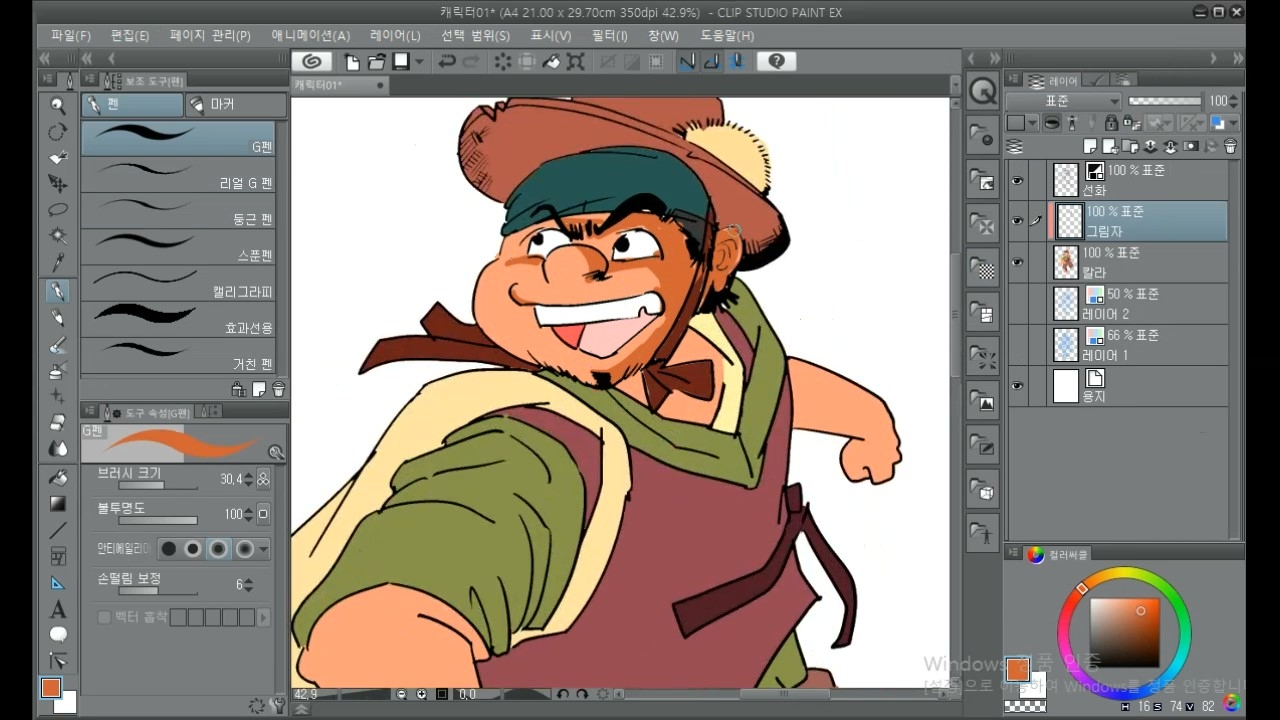Open anti-aliasing options dropdown arrow
This screenshot has height=720, width=1280.
(264, 549)
